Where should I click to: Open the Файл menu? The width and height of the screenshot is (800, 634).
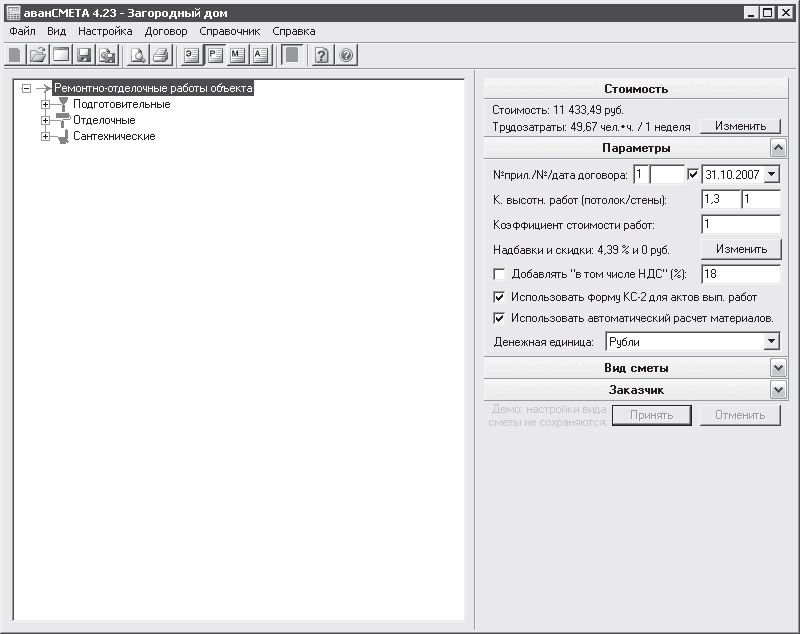click(x=22, y=31)
